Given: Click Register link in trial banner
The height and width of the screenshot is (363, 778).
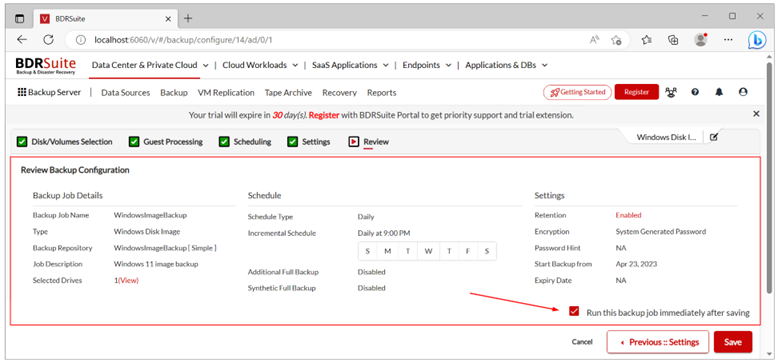Looking at the screenshot, I should [324, 115].
